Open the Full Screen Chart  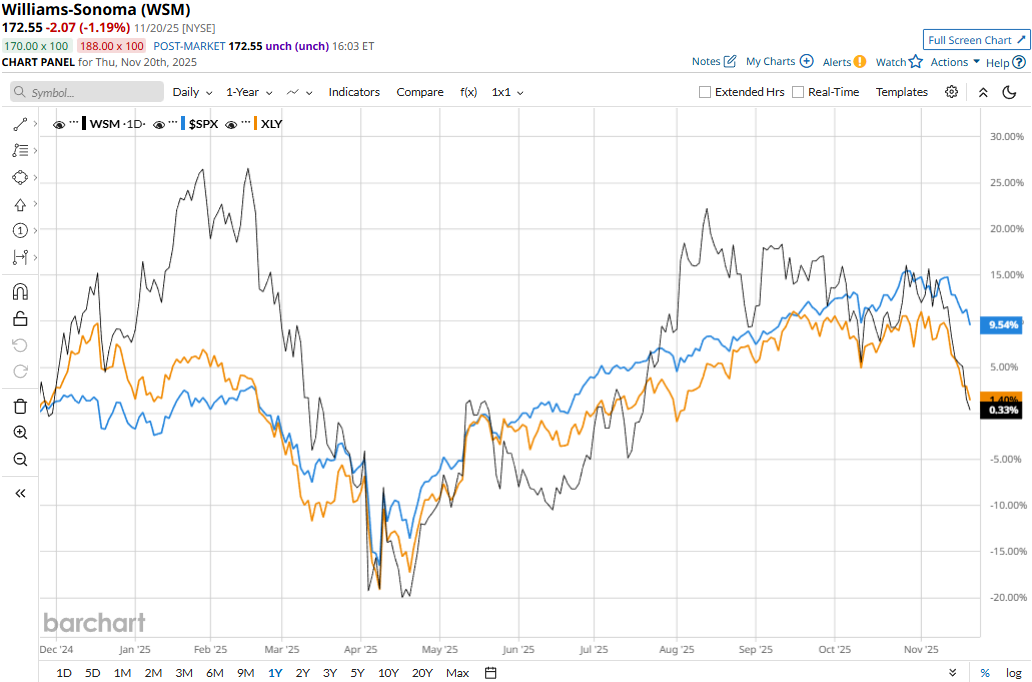point(977,40)
